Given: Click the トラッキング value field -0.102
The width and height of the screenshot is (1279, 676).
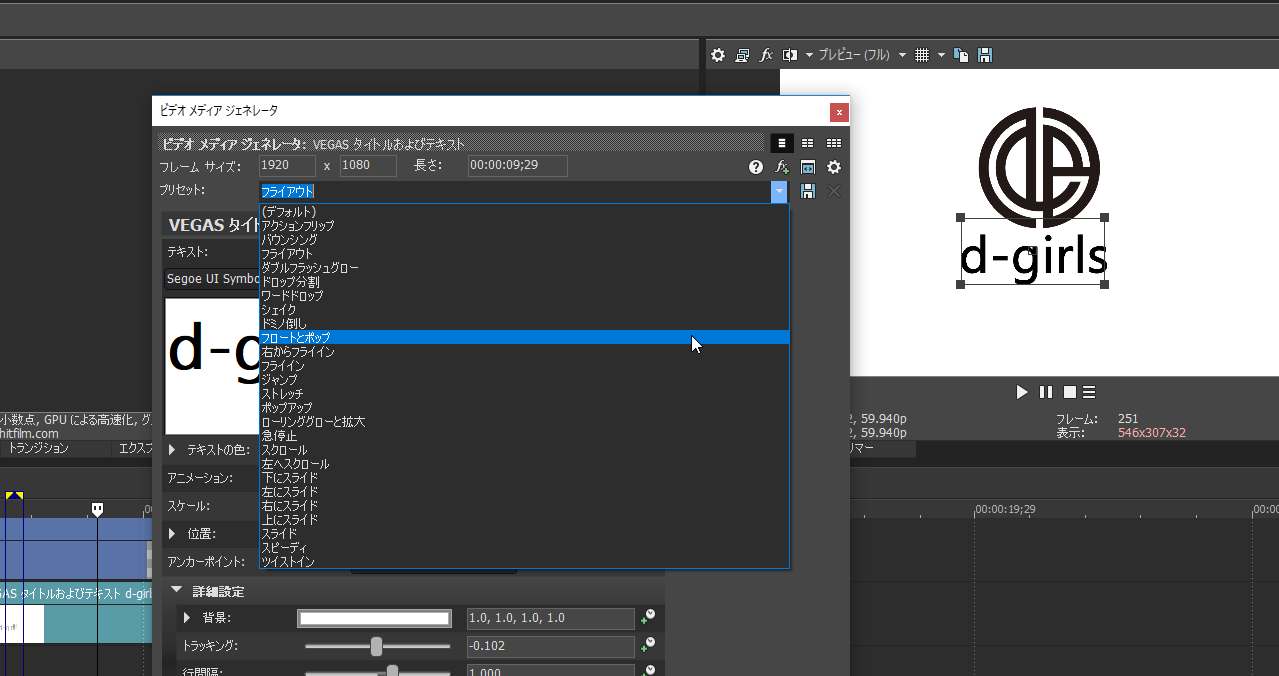Looking at the screenshot, I should click(551, 646).
